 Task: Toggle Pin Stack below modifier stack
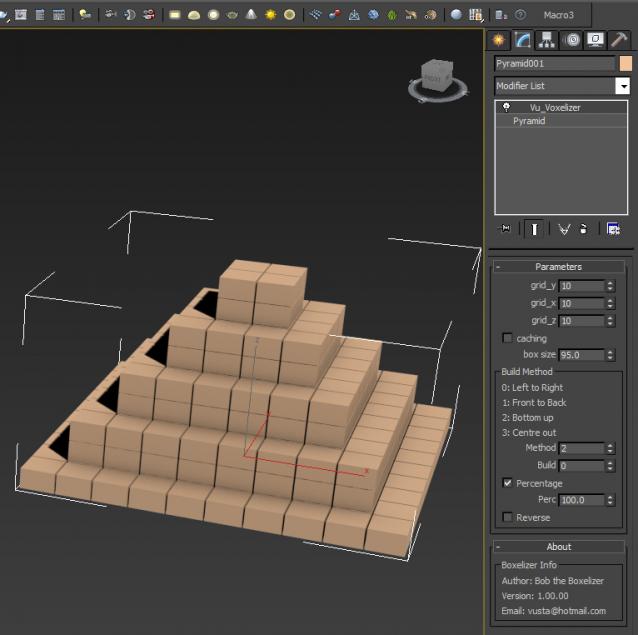(x=505, y=229)
